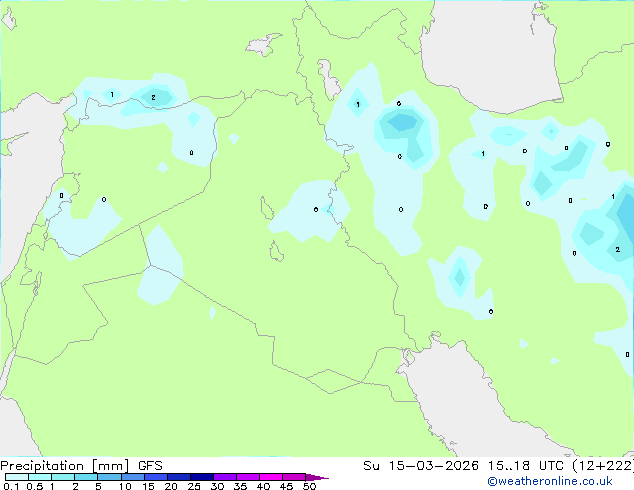Select the 0.5–1 mm legend color swatch
634x490 pixels.
tap(40, 477)
